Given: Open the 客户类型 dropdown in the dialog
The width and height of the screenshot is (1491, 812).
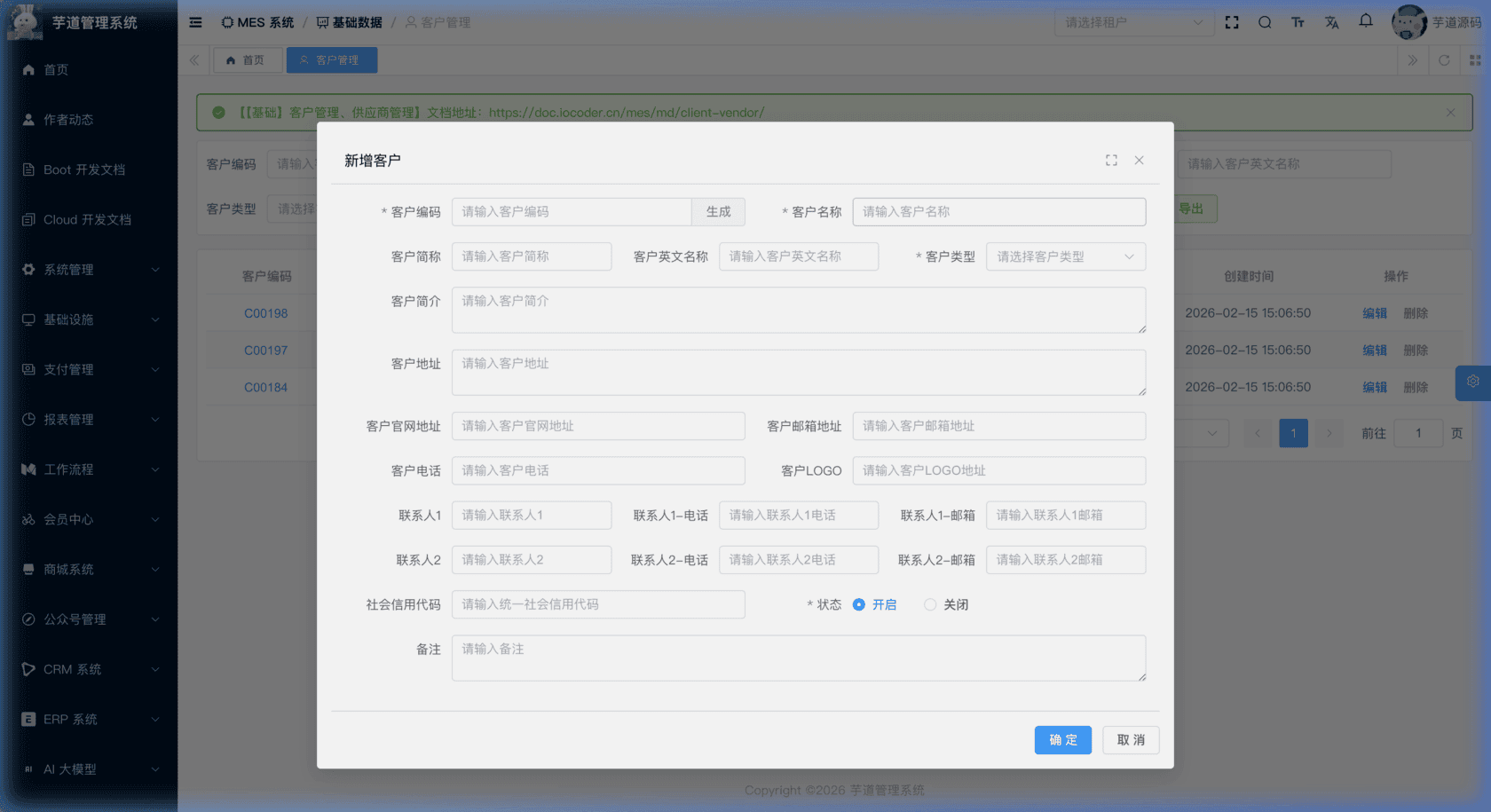Looking at the screenshot, I should click(x=1065, y=256).
